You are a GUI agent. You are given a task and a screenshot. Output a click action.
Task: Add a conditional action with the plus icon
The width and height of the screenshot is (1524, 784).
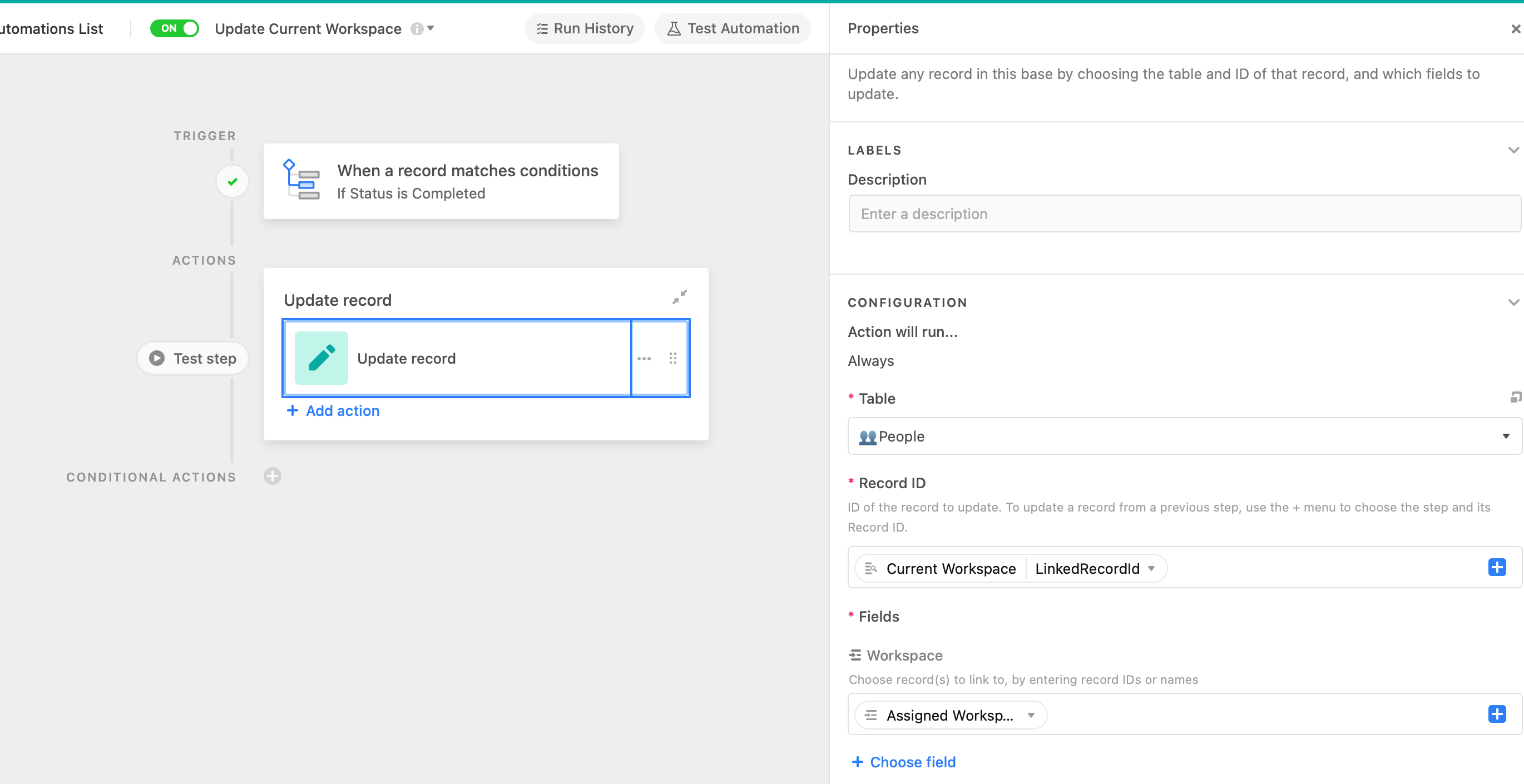[272, 476]
